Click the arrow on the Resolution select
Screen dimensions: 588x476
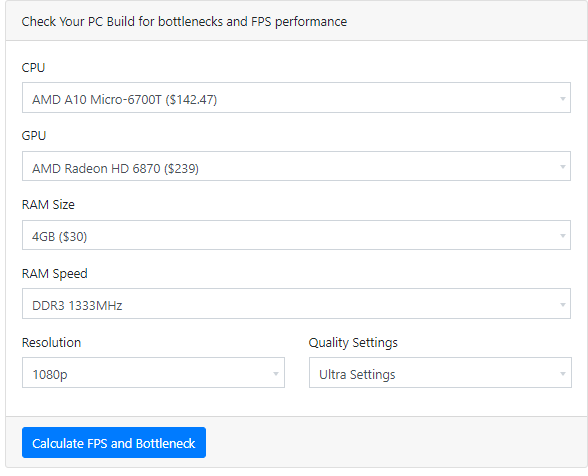pos(276,374)
